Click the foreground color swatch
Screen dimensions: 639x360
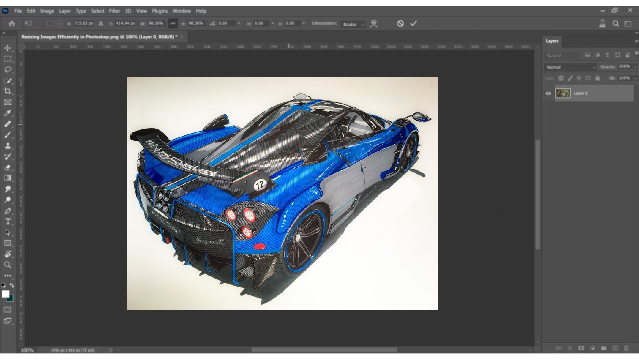click(5, 294)
